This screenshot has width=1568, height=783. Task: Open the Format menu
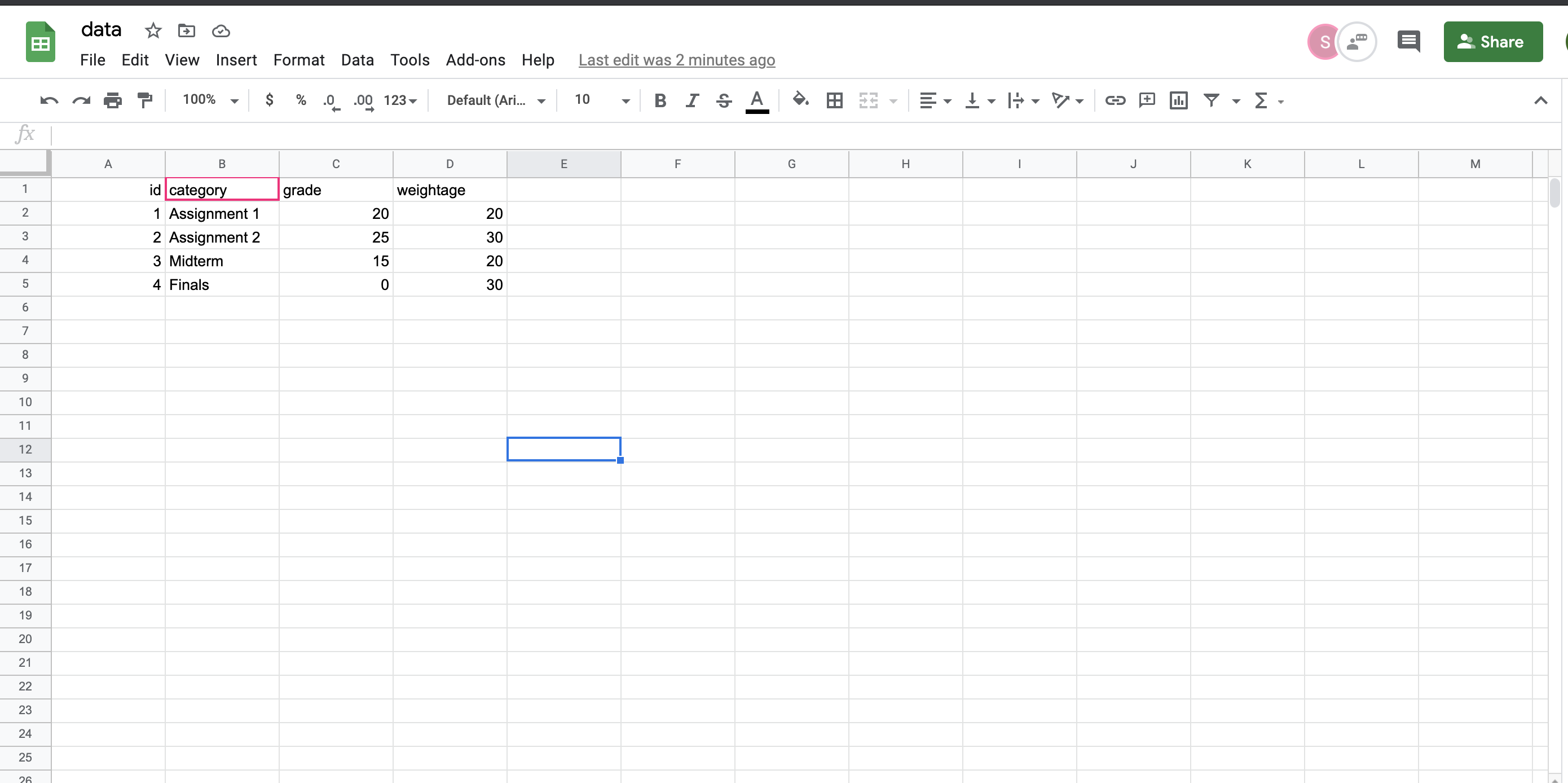coord(298,60)
